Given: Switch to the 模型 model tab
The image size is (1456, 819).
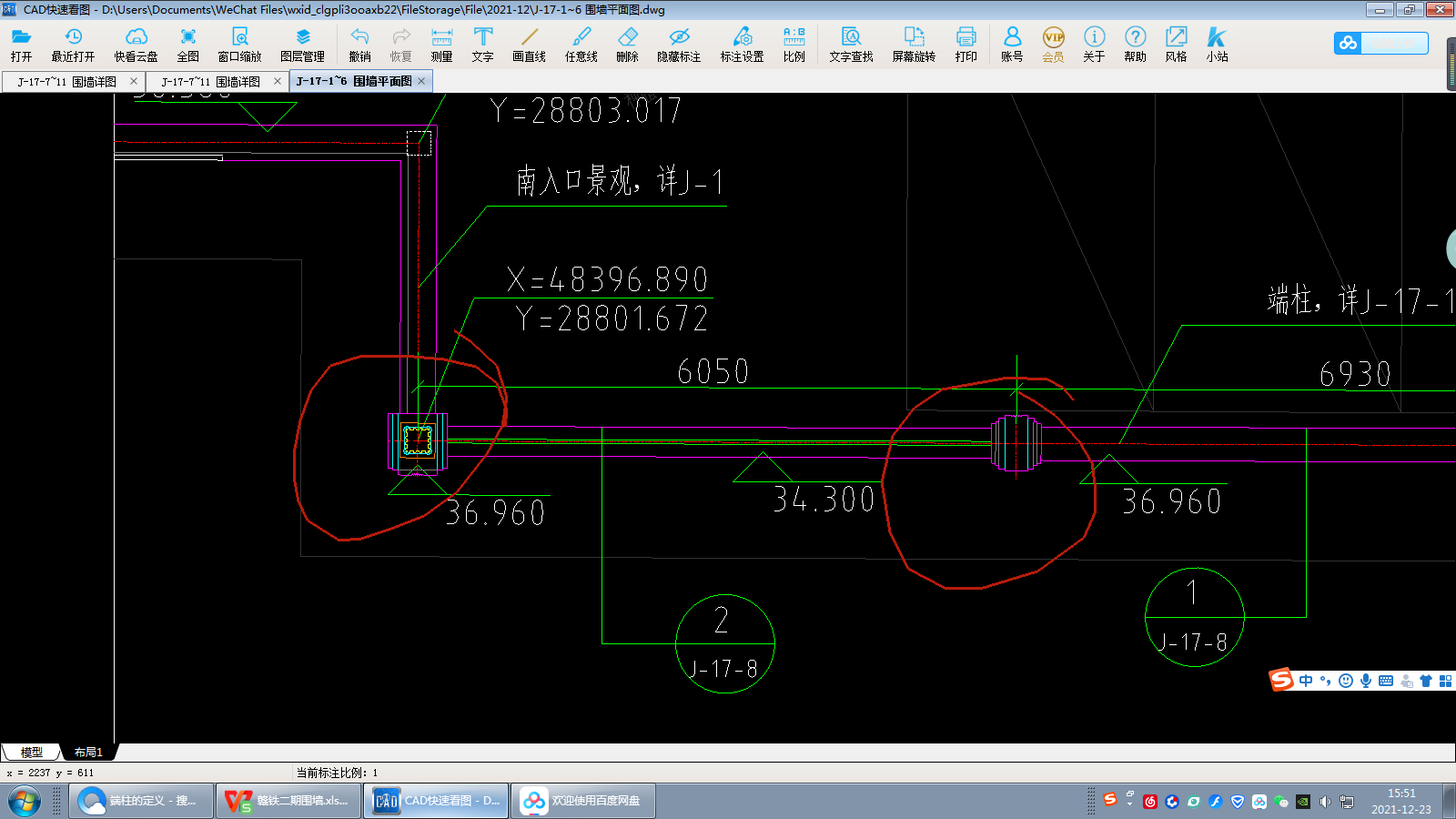Looking at the screenshot, I should pyautogui.click(x=32, y=753).
